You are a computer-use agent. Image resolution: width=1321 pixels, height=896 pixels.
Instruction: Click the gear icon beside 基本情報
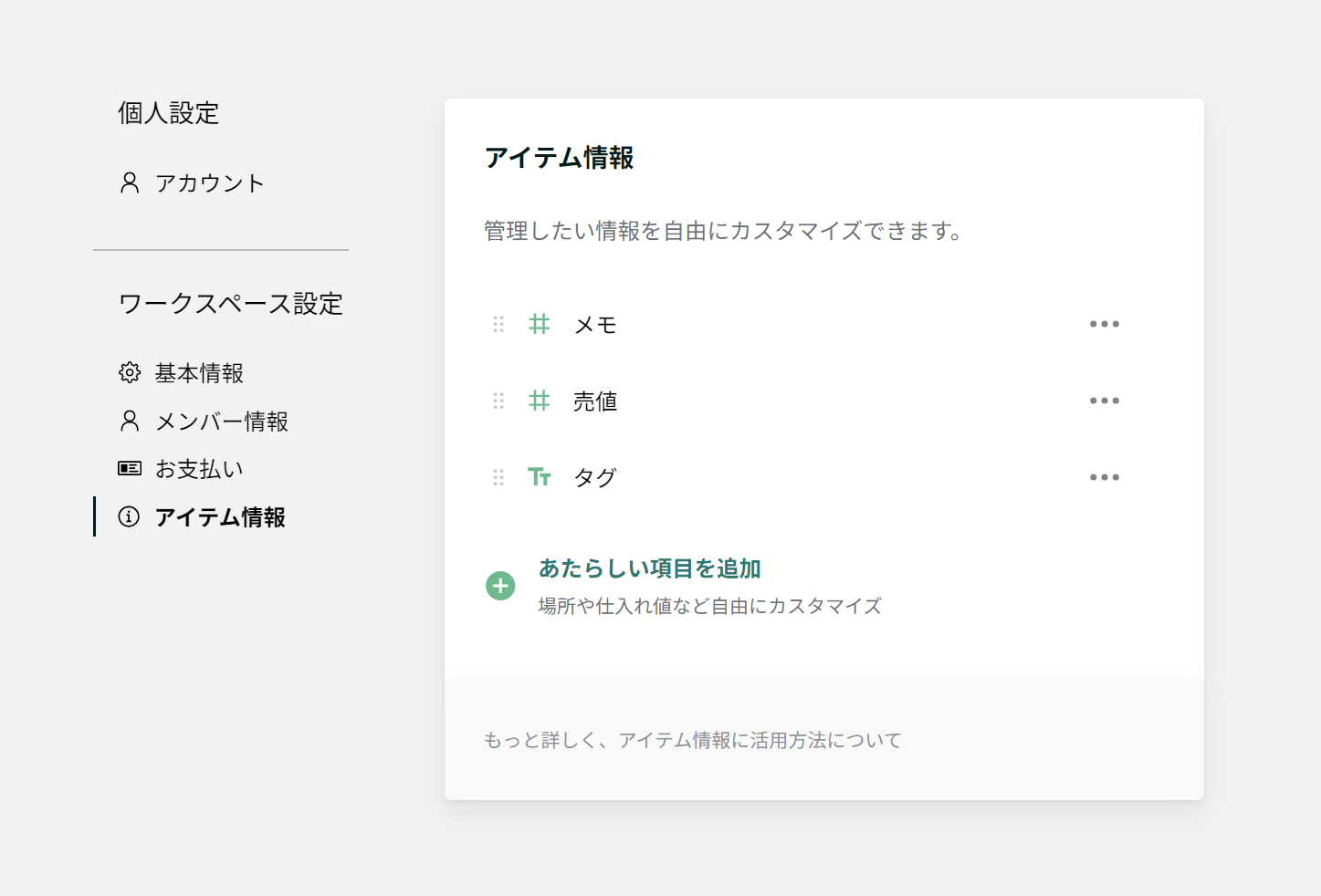[x=130, y=373]
